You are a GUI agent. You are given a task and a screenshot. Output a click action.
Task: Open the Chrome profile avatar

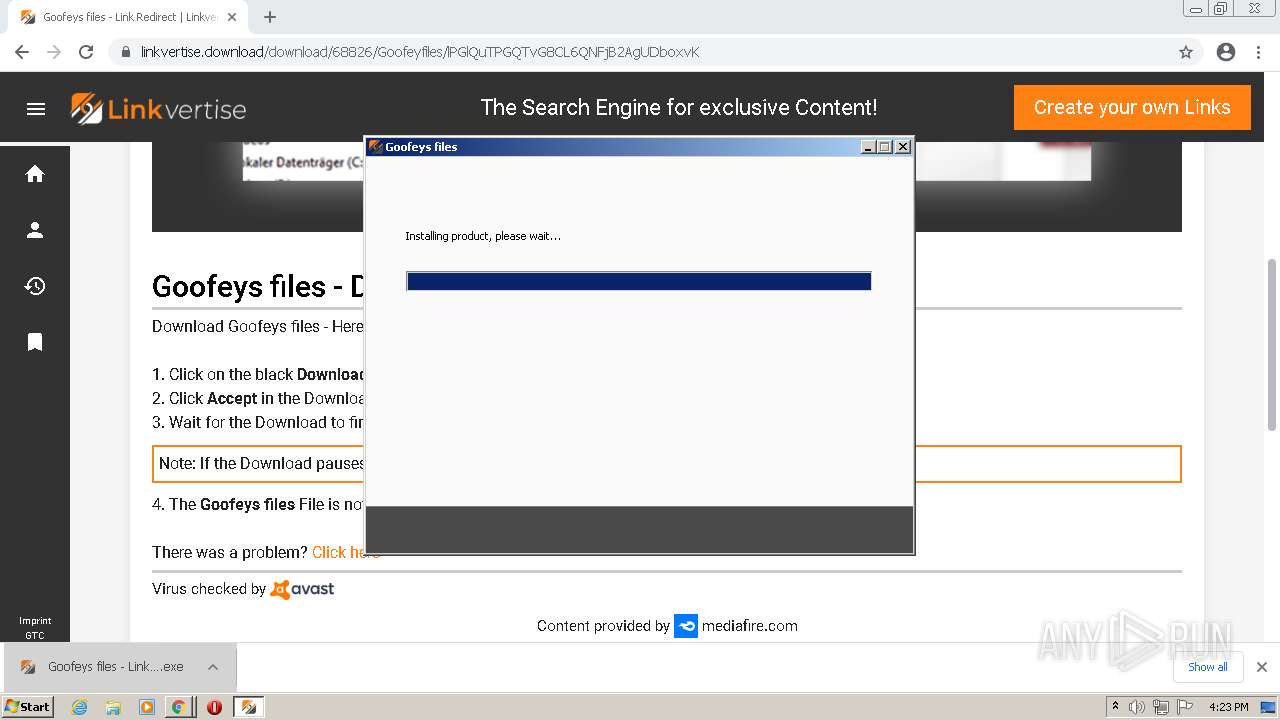pos(1226,52)
